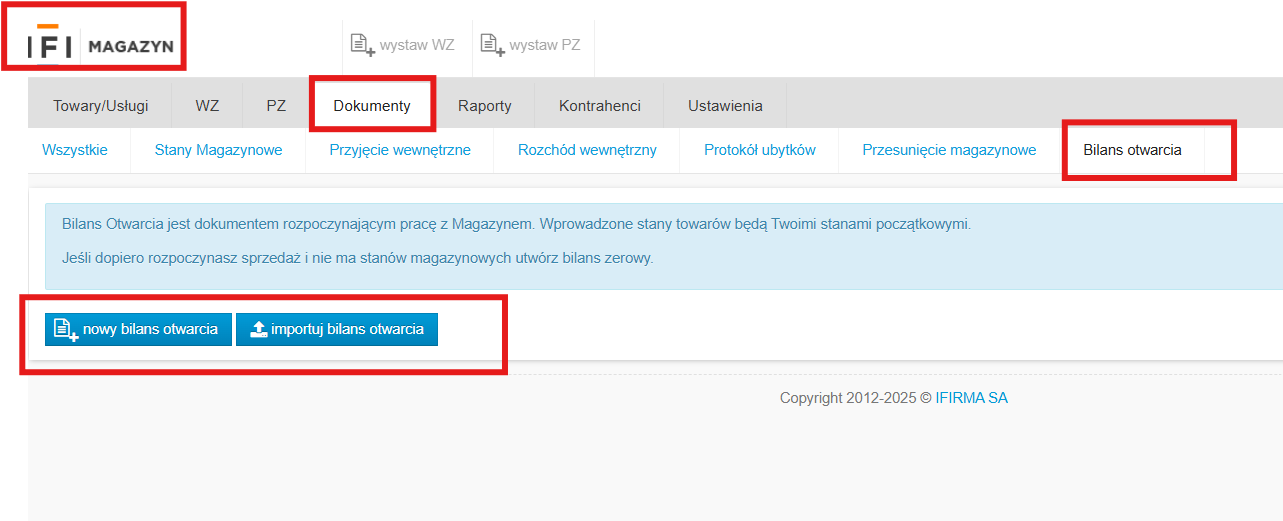Open the Przyjęcie wewnętrzne subtab
1283x521 pixels.
pyautogui.click(x=400, y=150)
